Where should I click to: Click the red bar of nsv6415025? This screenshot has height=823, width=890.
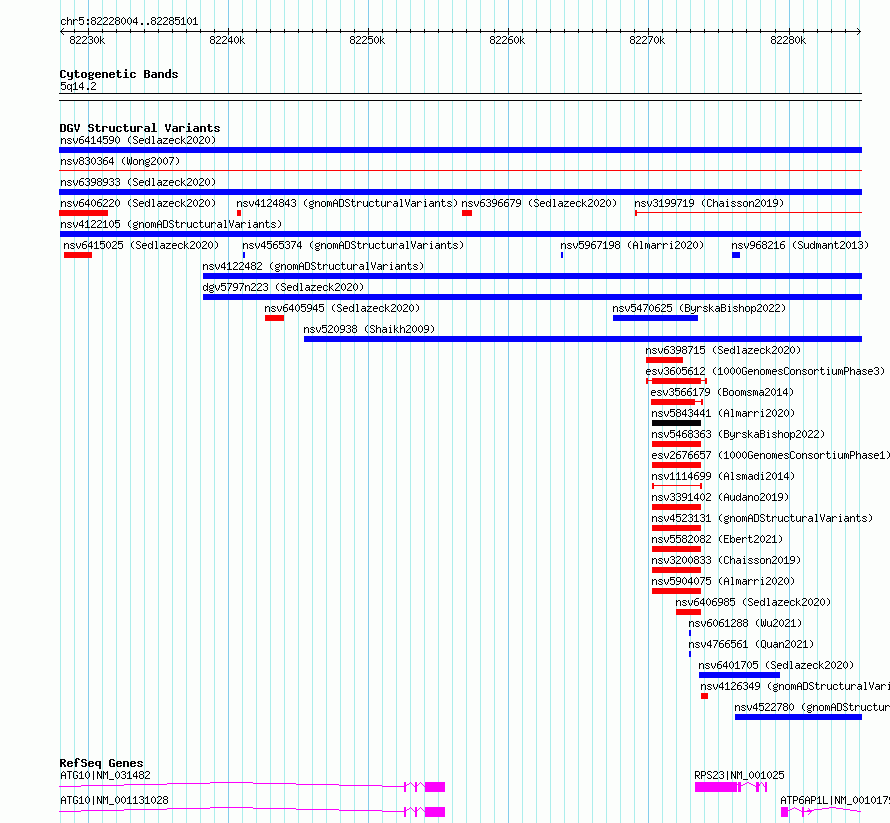click(78, 255)
